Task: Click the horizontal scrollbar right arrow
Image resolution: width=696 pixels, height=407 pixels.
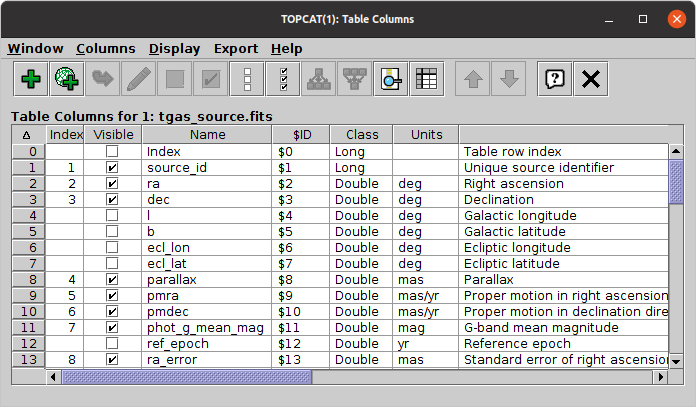Action: (x=659, y=378)
